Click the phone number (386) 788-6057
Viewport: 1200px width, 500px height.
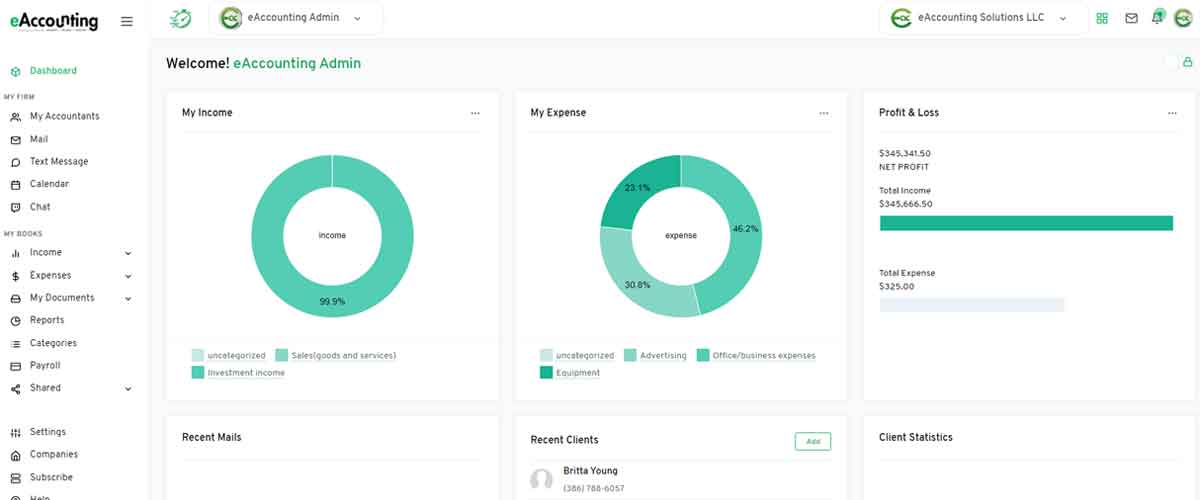(594, 489)
